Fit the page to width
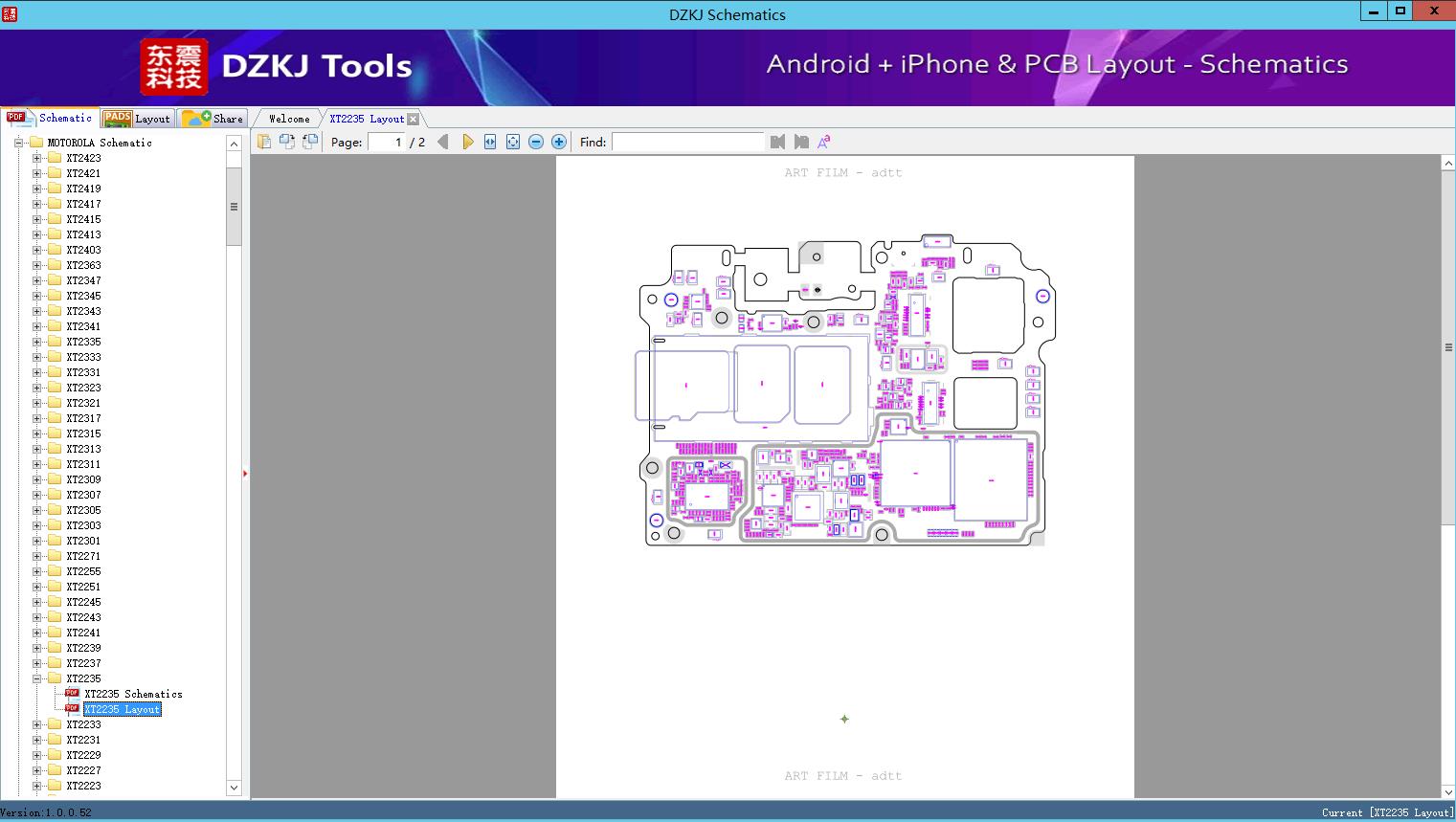1456x822 pixels. point(490,142)
